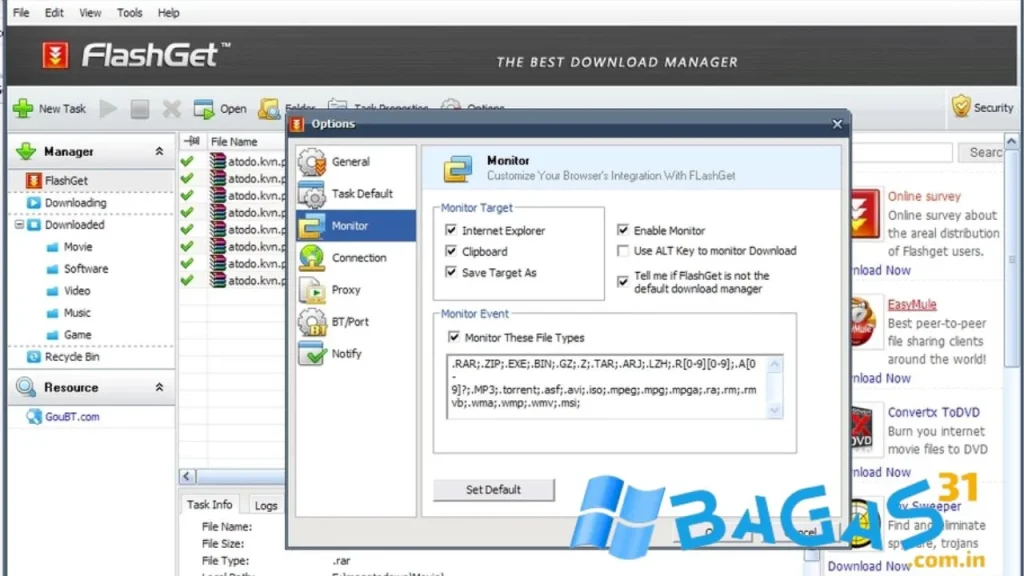
Task: Switch to the Logs tab
Action: pyautogui.click(x=265, y=505)
